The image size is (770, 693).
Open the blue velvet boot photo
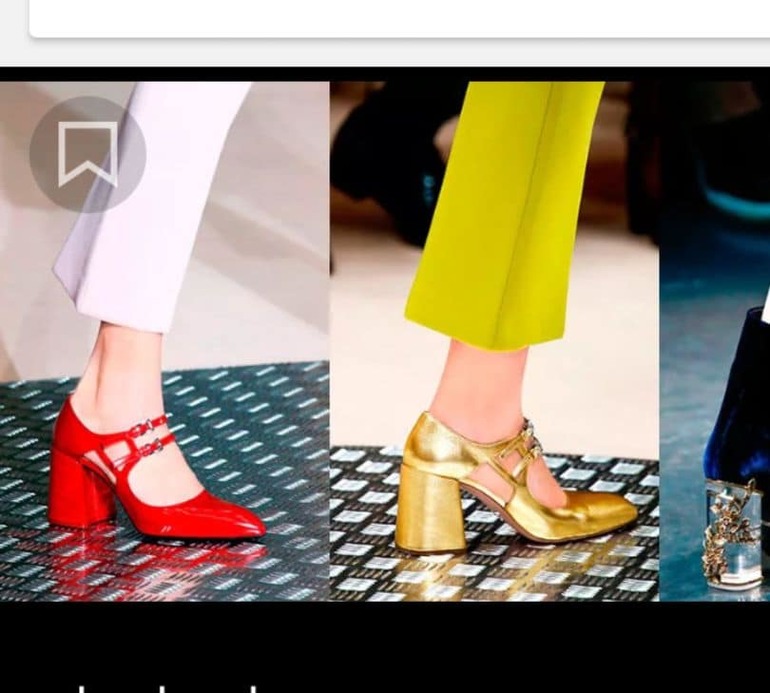click(715, 340)
